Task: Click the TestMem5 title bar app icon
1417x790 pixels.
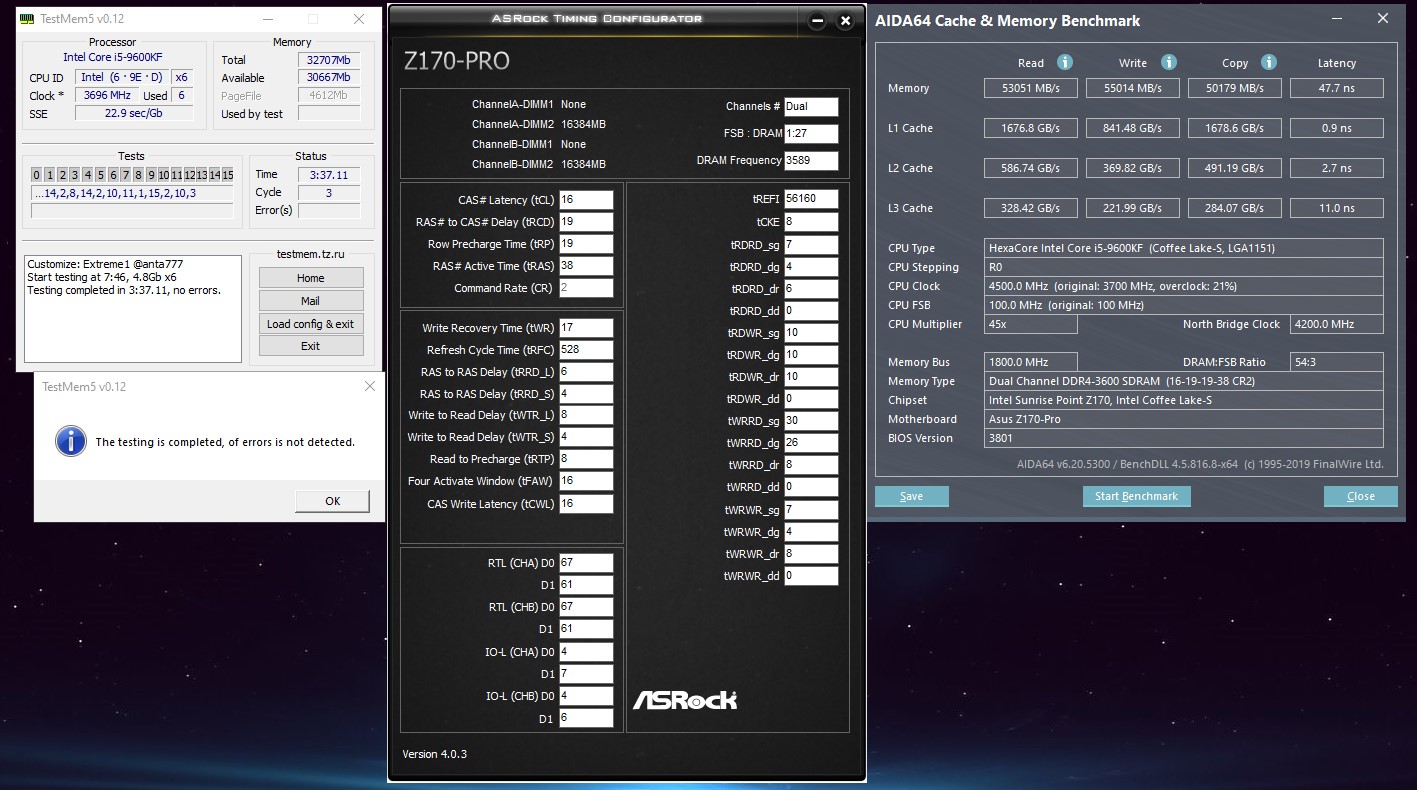Action: point(28,19)
